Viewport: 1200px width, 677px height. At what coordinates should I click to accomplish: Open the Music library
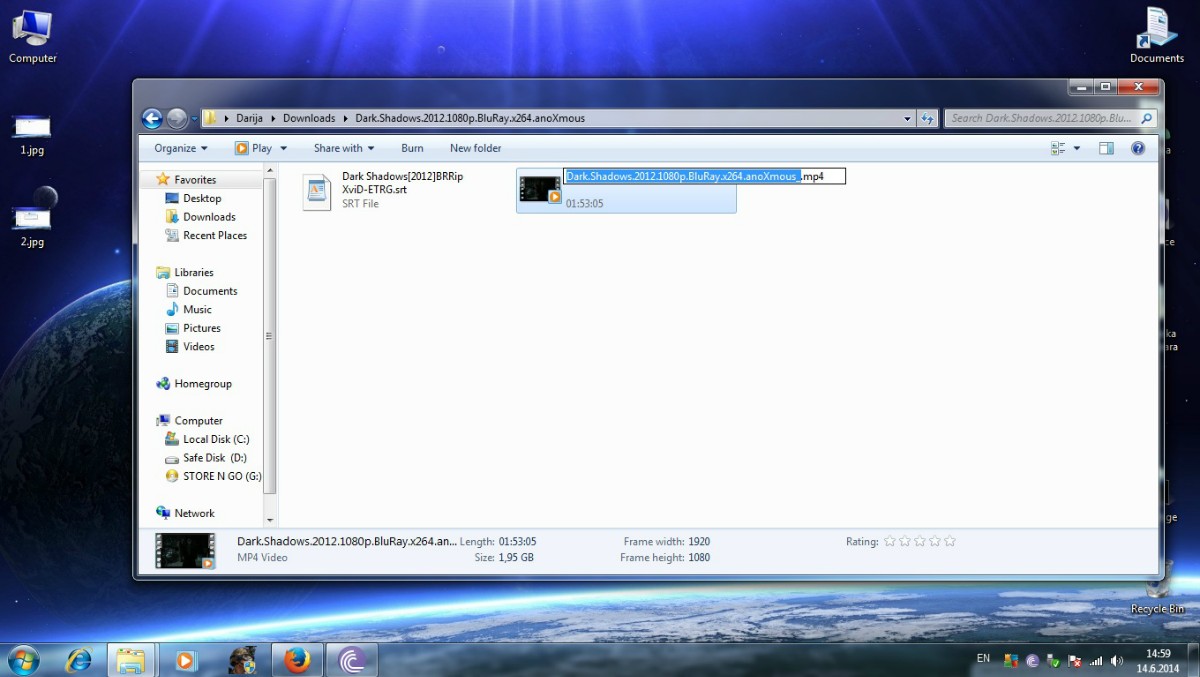(x=197, y=309)
